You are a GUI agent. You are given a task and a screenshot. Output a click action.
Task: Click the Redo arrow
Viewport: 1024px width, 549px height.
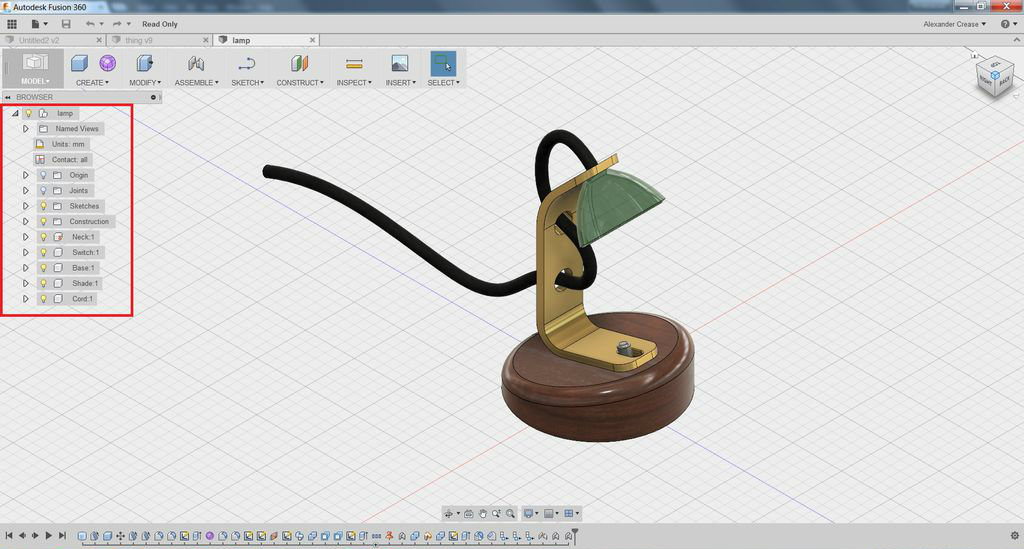(117, 24)
